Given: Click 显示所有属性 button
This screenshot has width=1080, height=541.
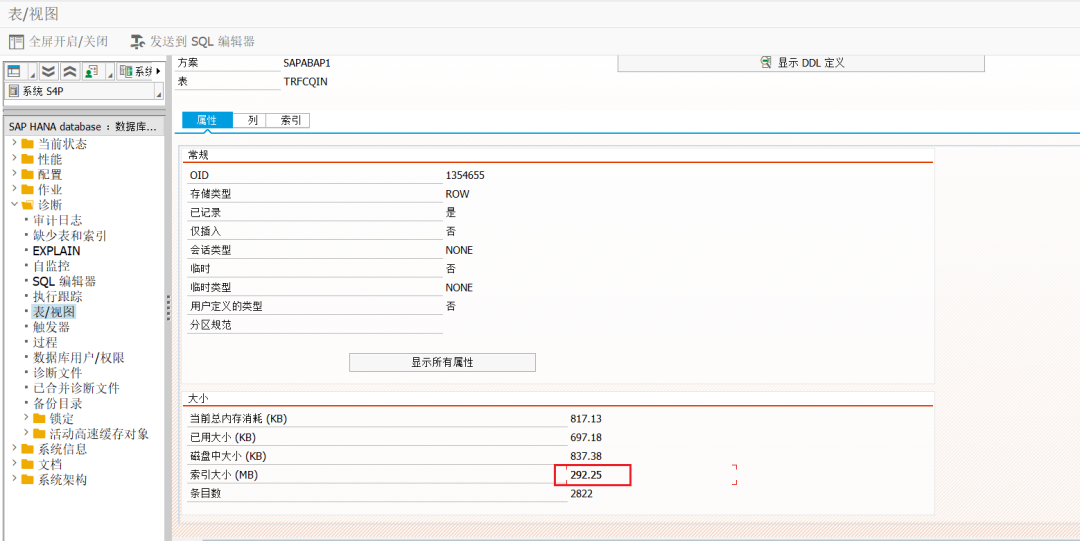Looking at the screenshot, I should pos(442,362).
